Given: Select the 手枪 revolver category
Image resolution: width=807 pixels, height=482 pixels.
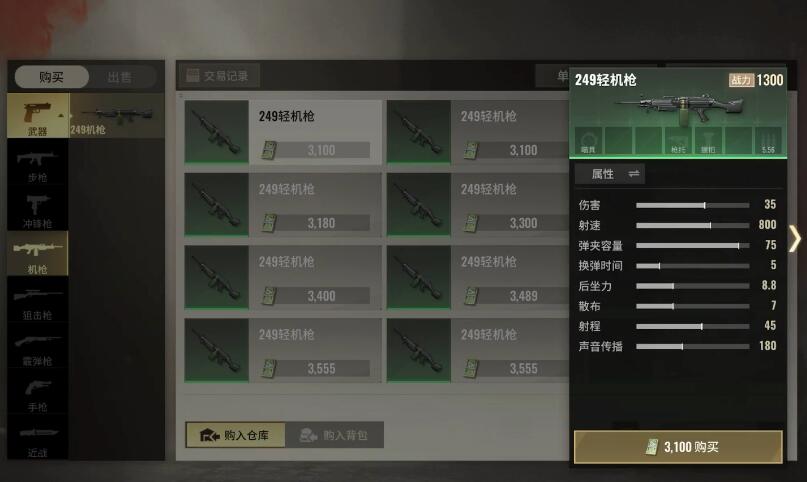Looking at the screenshot, I should coord(38,395).
